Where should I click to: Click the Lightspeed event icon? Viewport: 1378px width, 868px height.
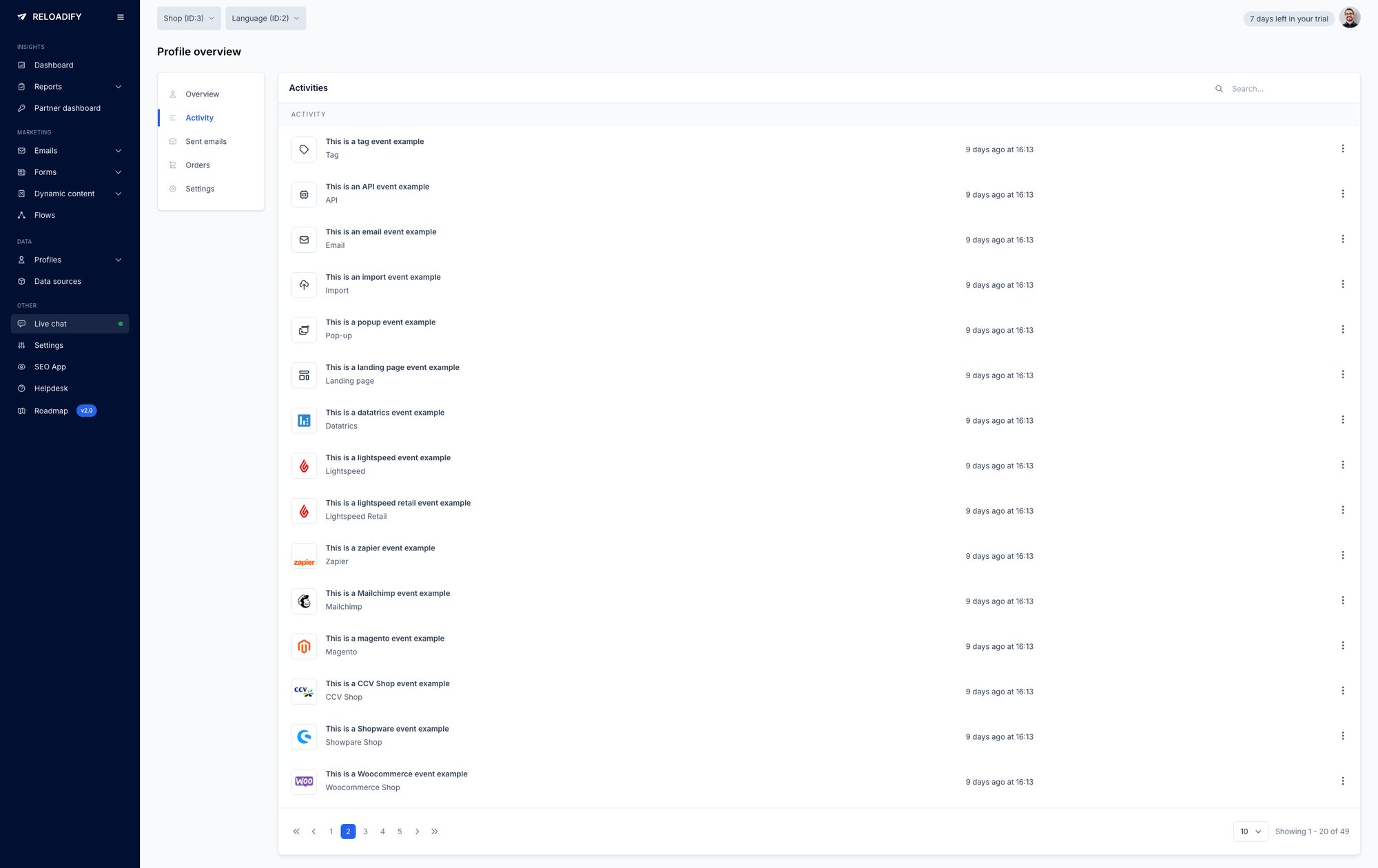[x=303, y=465]
